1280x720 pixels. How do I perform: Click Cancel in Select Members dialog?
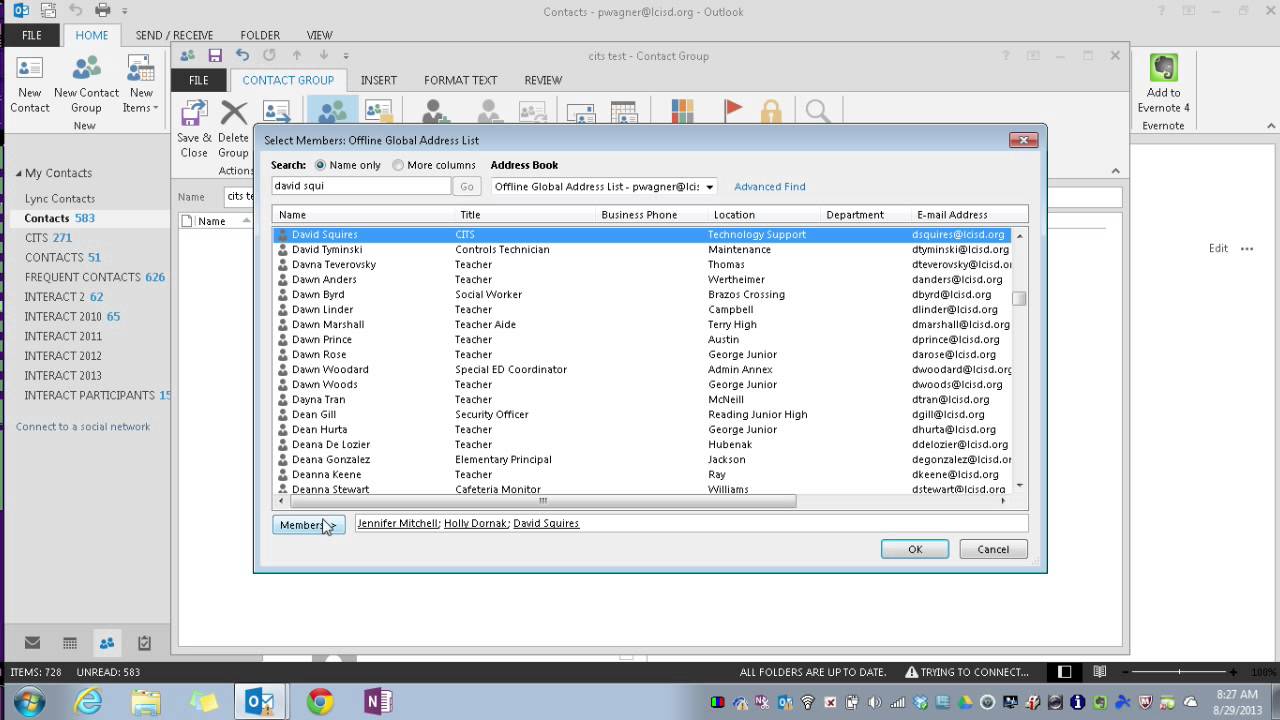pyautogui.click(x=993, y=549)
